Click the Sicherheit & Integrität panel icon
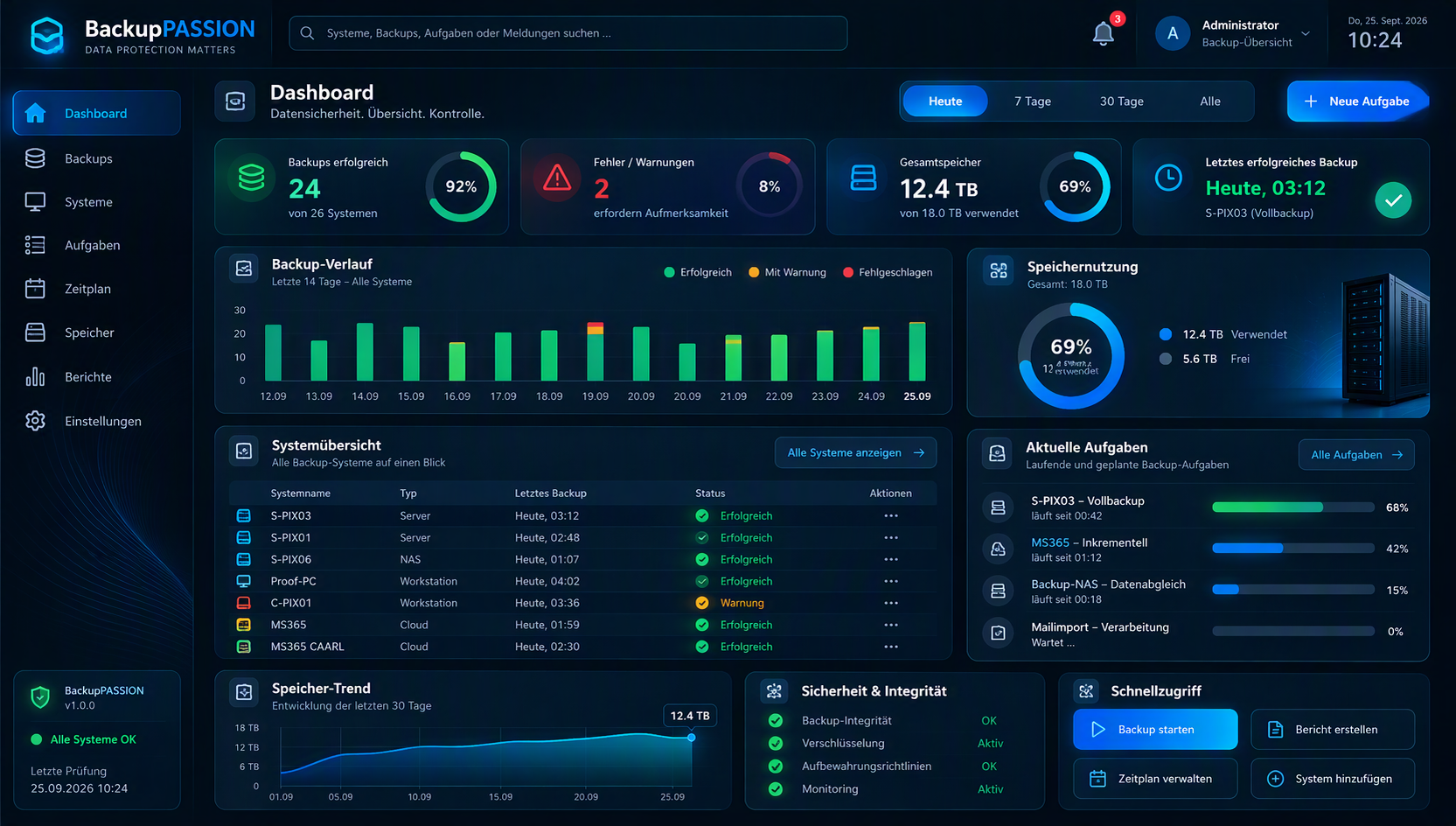The height and width of the screenshot is (826, 1456). (x=774, y=691)
